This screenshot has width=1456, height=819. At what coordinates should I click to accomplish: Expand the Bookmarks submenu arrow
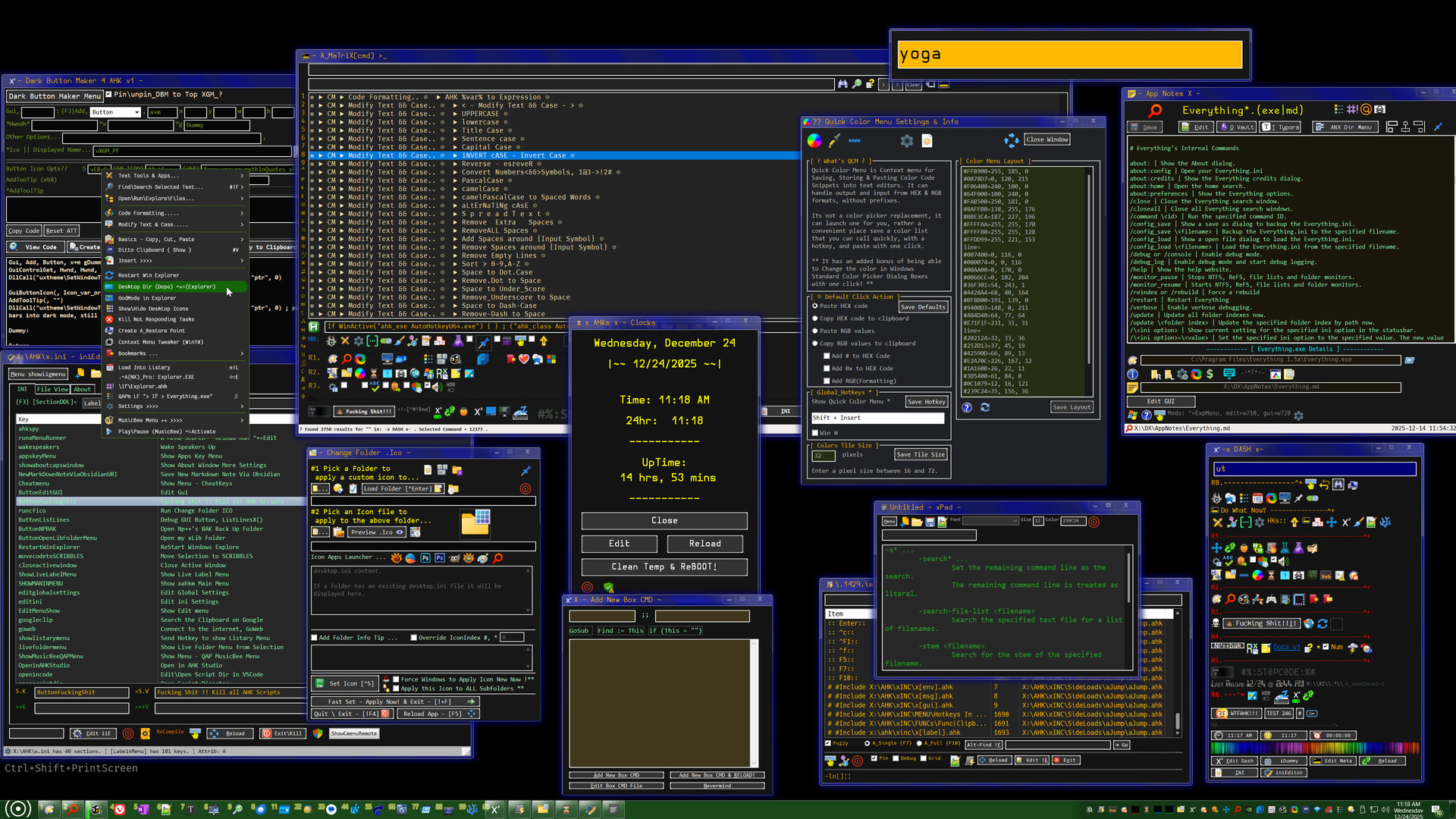tap(242, 353)
